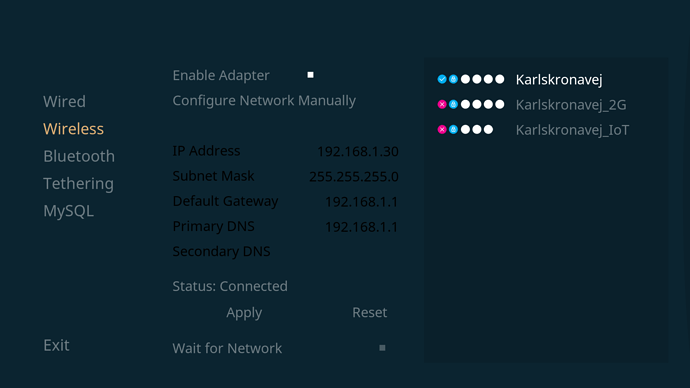690x388 pixels.
Task: Click the Apply button
Action: (x=244, y=312)
